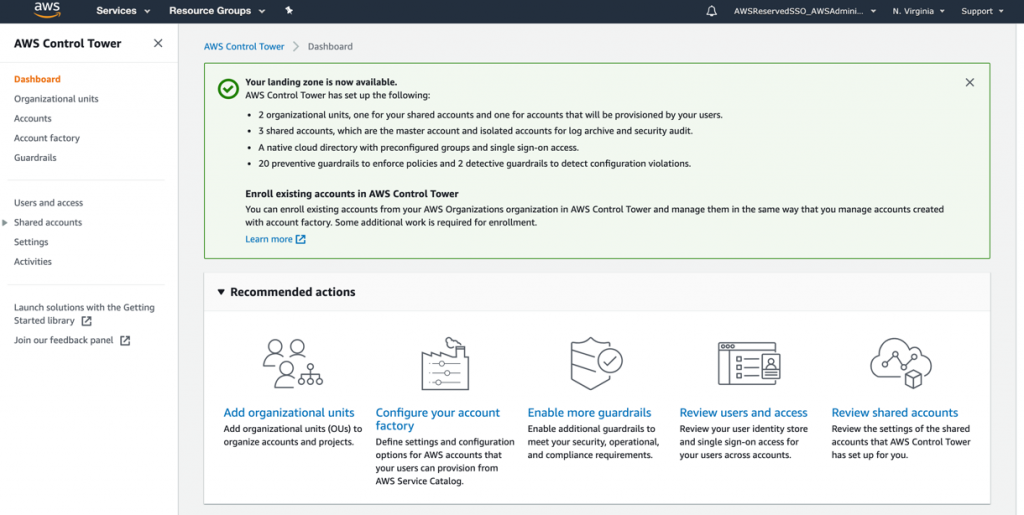Expand the Shared accounts tree arrow
This screenshot has height=515, width=1024.
pos(5,223)
